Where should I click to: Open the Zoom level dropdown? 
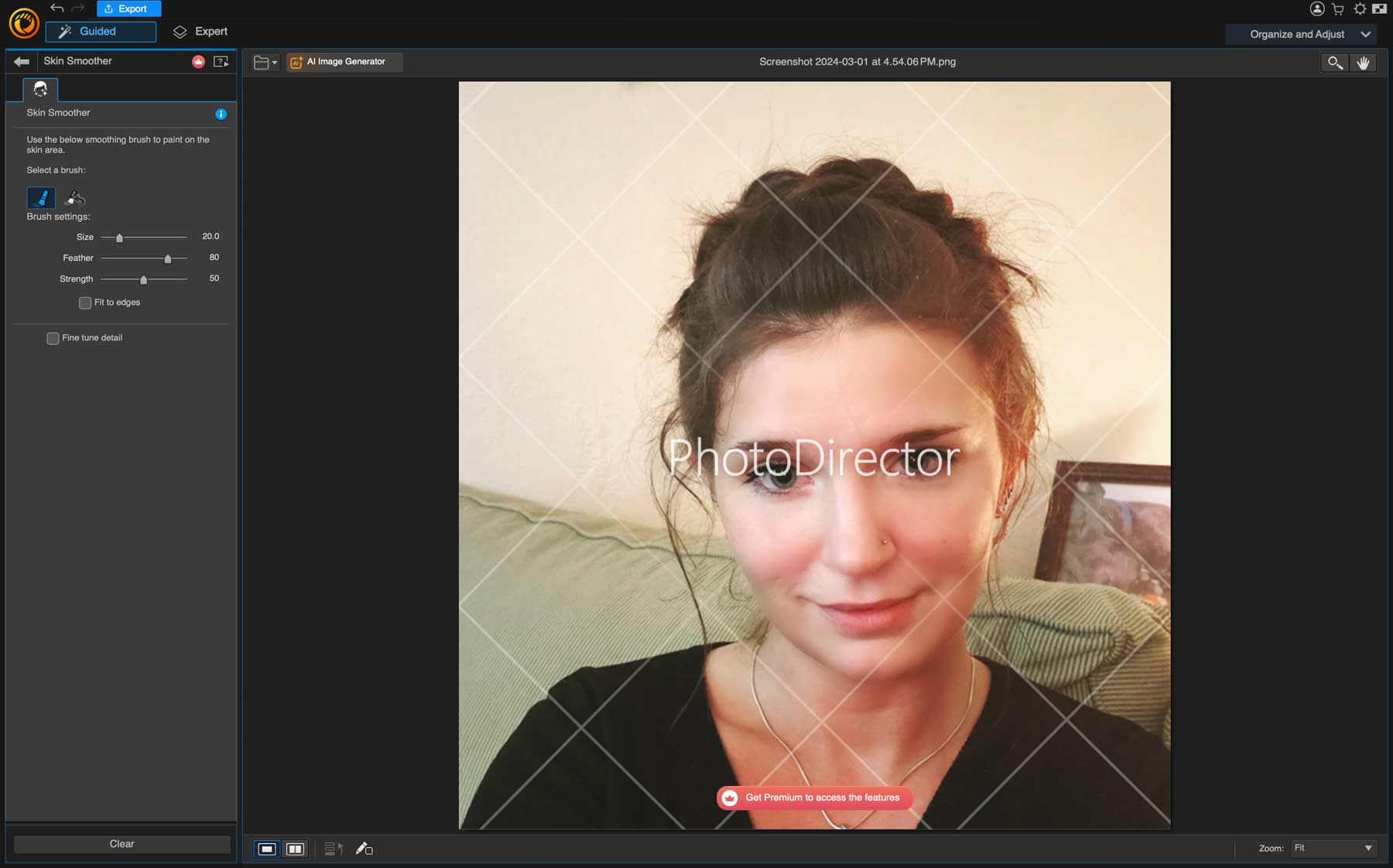pyautogui.click(x=1333, y=848)
